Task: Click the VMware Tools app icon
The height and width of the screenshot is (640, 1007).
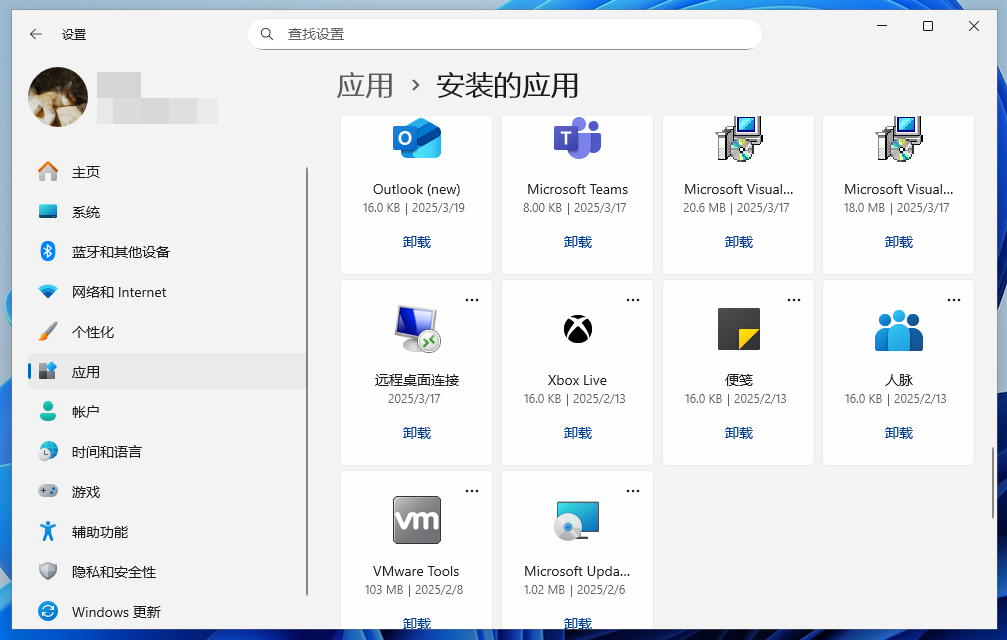Action: pyautogui.click(x=417, y=520)
